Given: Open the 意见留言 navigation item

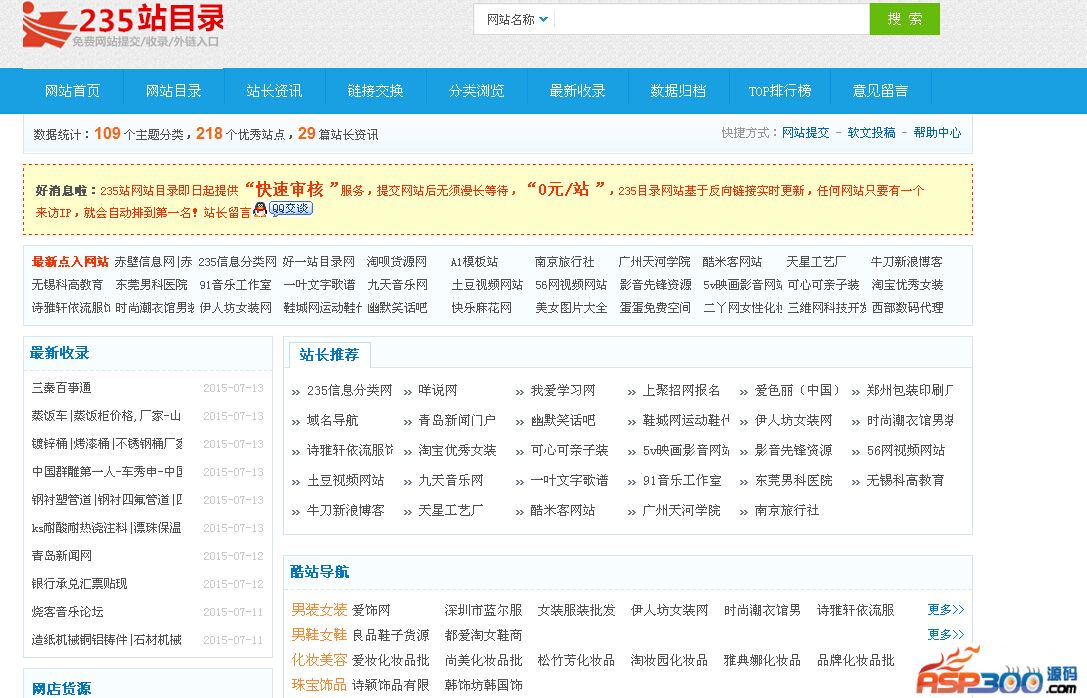Looking at the screenshot, I should coord(881,91).
